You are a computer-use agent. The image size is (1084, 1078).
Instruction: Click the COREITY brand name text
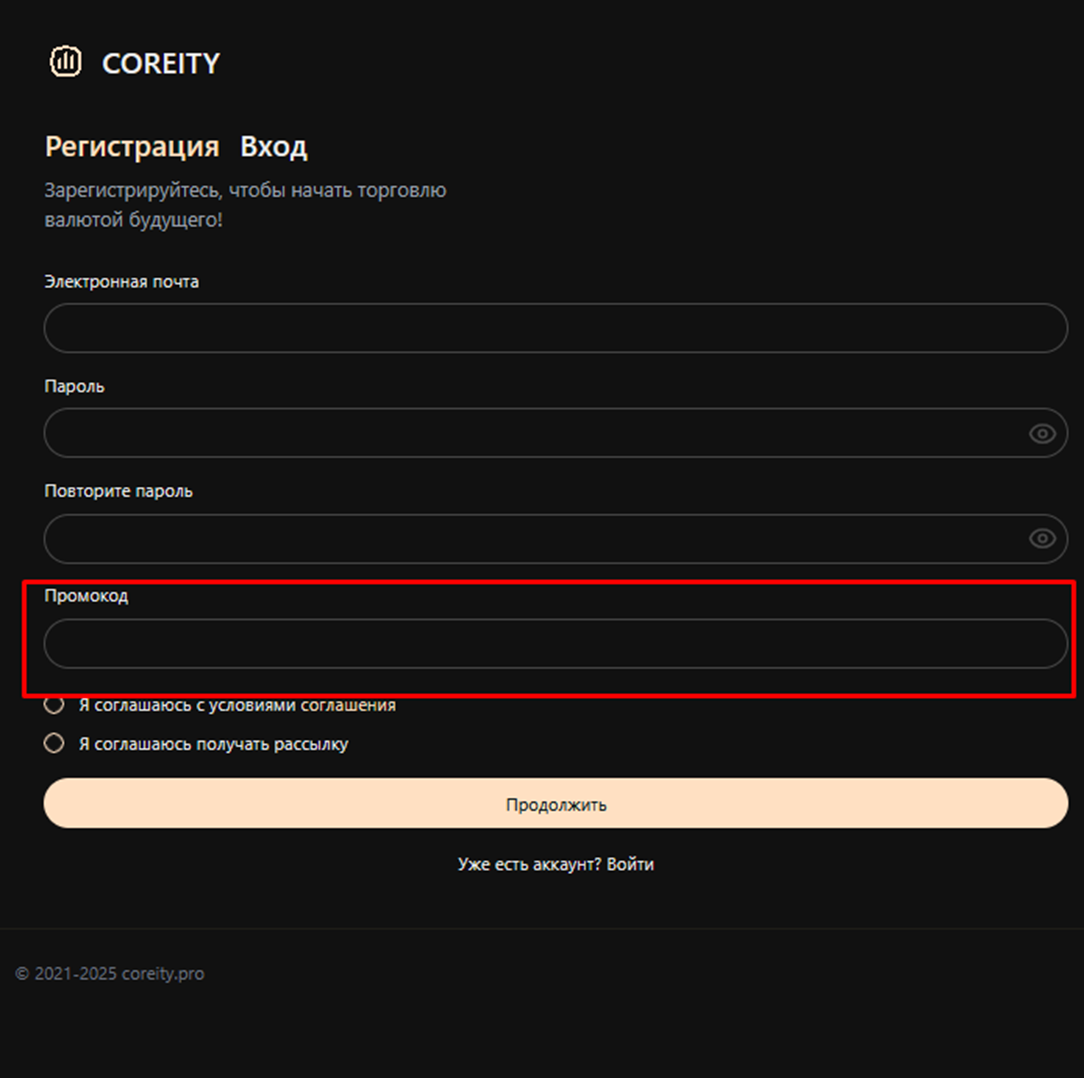[160, 63]
